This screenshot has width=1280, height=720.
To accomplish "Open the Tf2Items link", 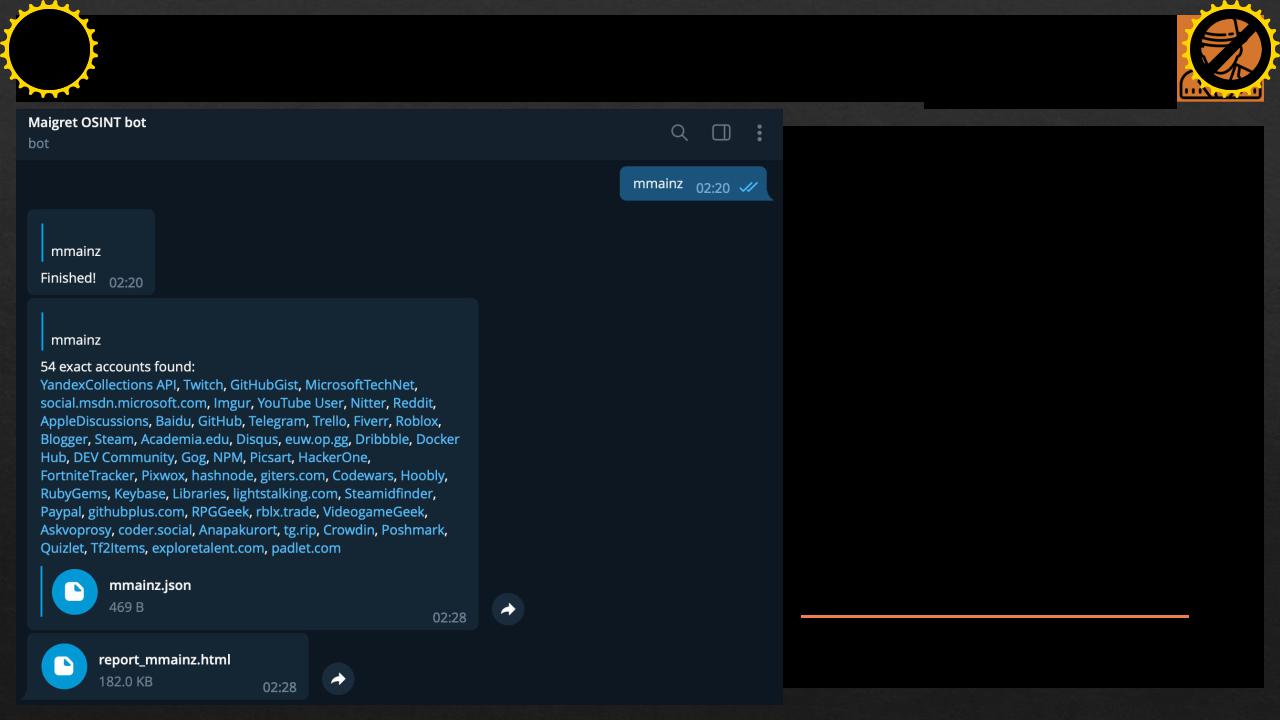I will 118,547.
